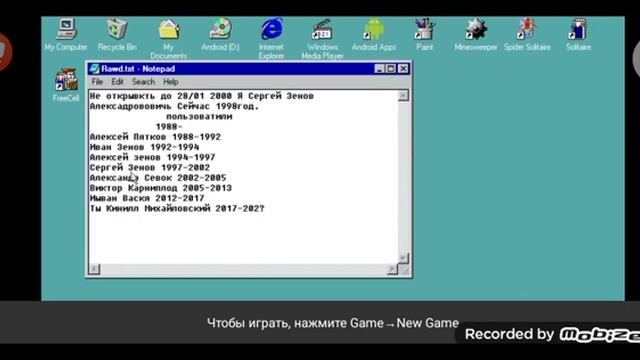Open the Android (D:) drive icon
The image size is (640, 360).
220,34
